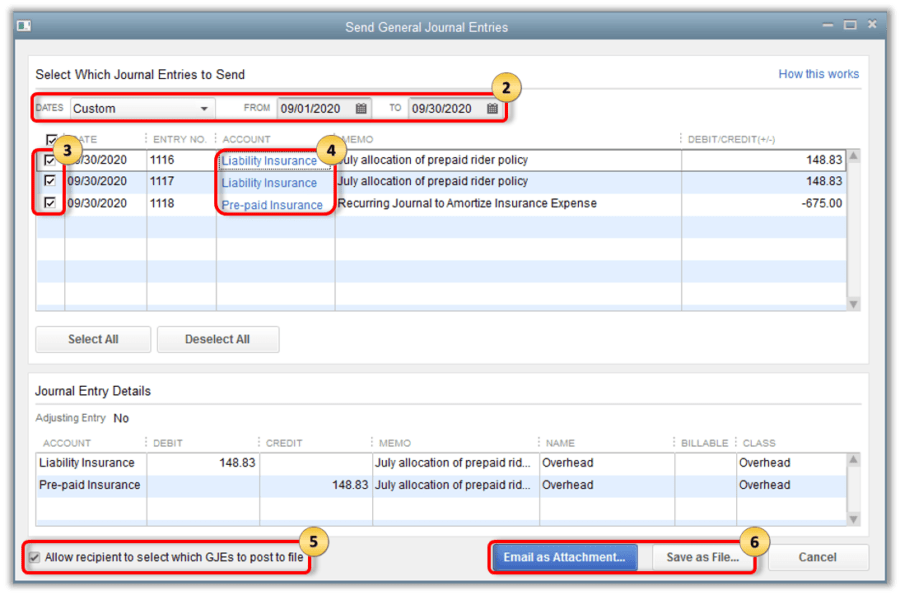
Task: Uncheck entry 1116 in the journal list
Action: coord(49,160)
